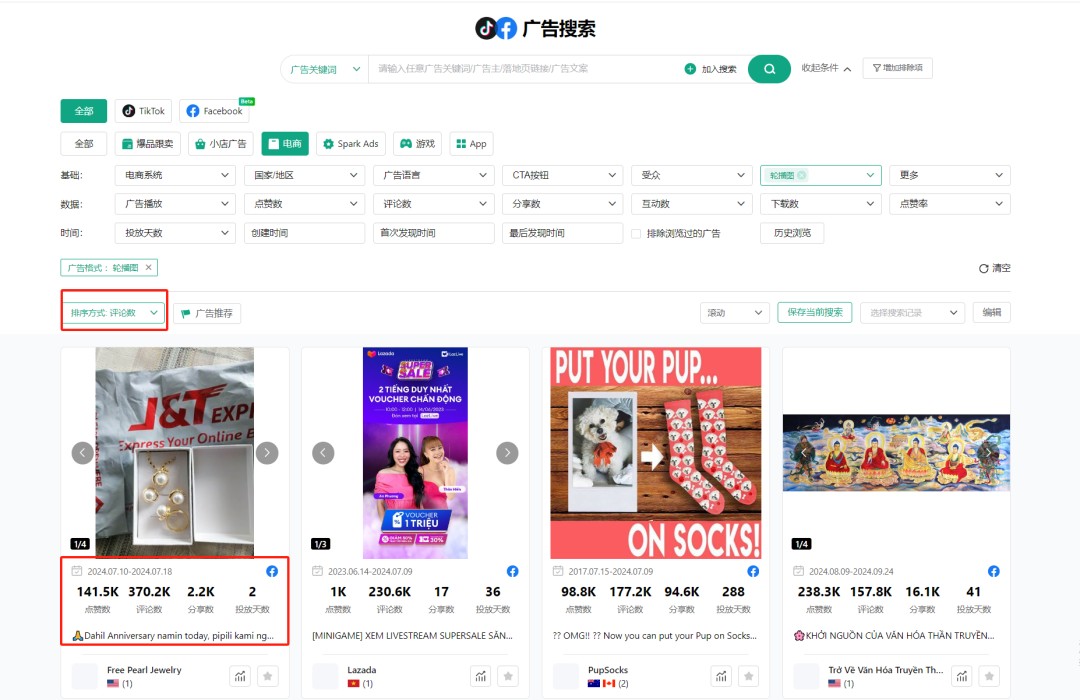The width and height of the screenshot is (1080, 700).
Task: Go to next slide of Lazada Super Sale ad
Action: (508, 453)
